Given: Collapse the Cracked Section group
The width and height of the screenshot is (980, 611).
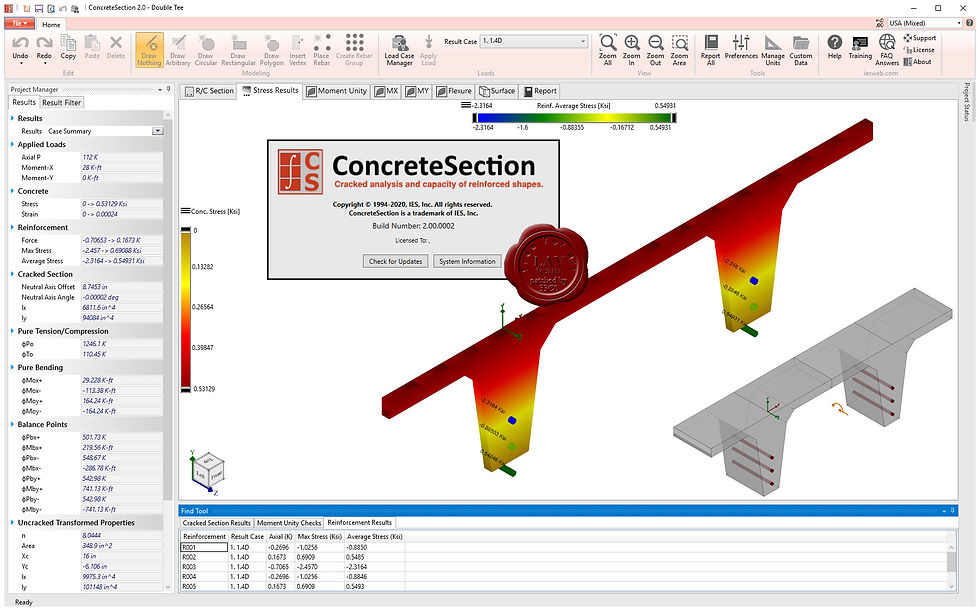Looking at the screenshot, I should point(12,274).
